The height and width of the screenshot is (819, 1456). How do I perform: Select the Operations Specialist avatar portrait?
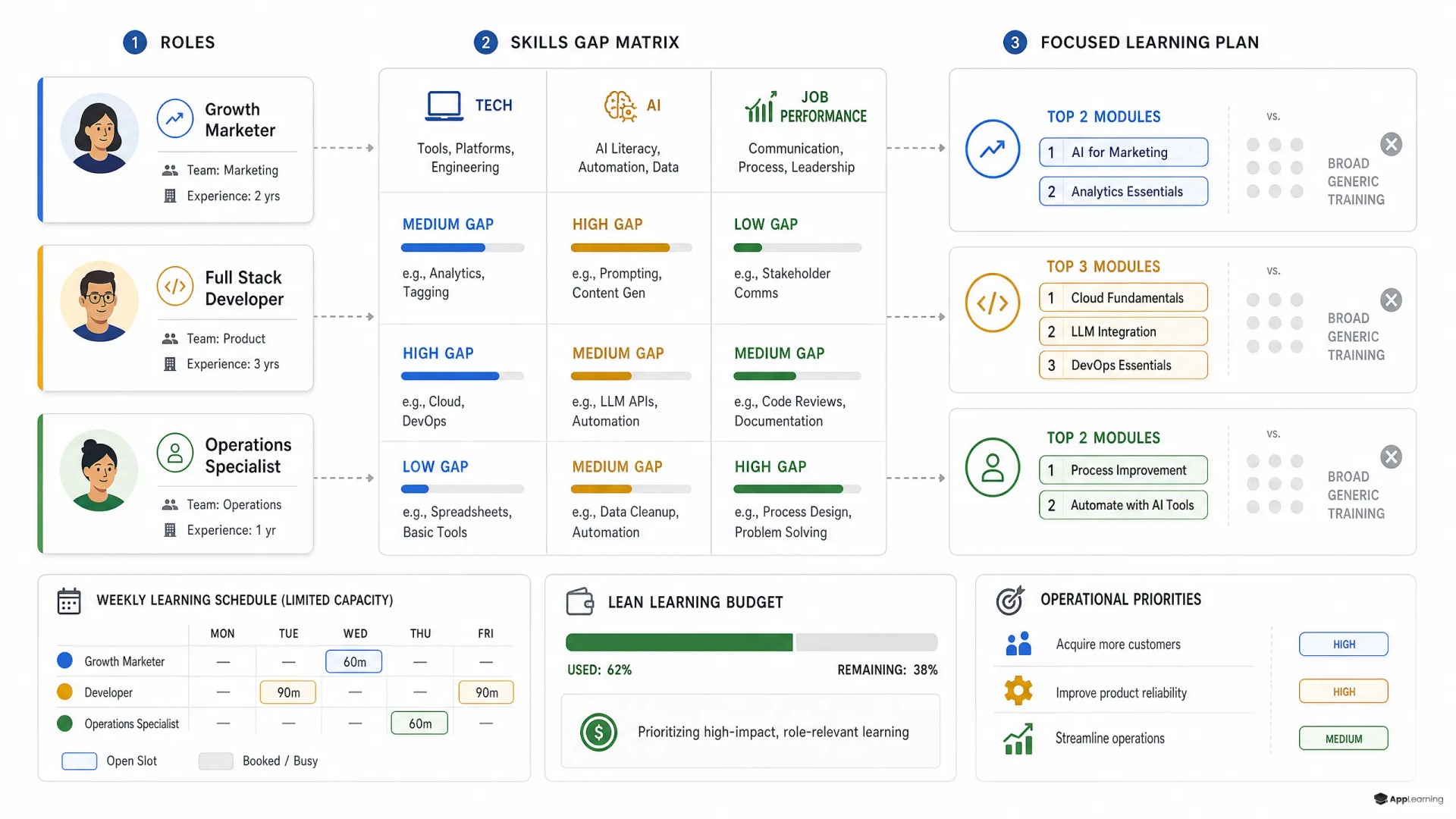[x=99, y=470]
